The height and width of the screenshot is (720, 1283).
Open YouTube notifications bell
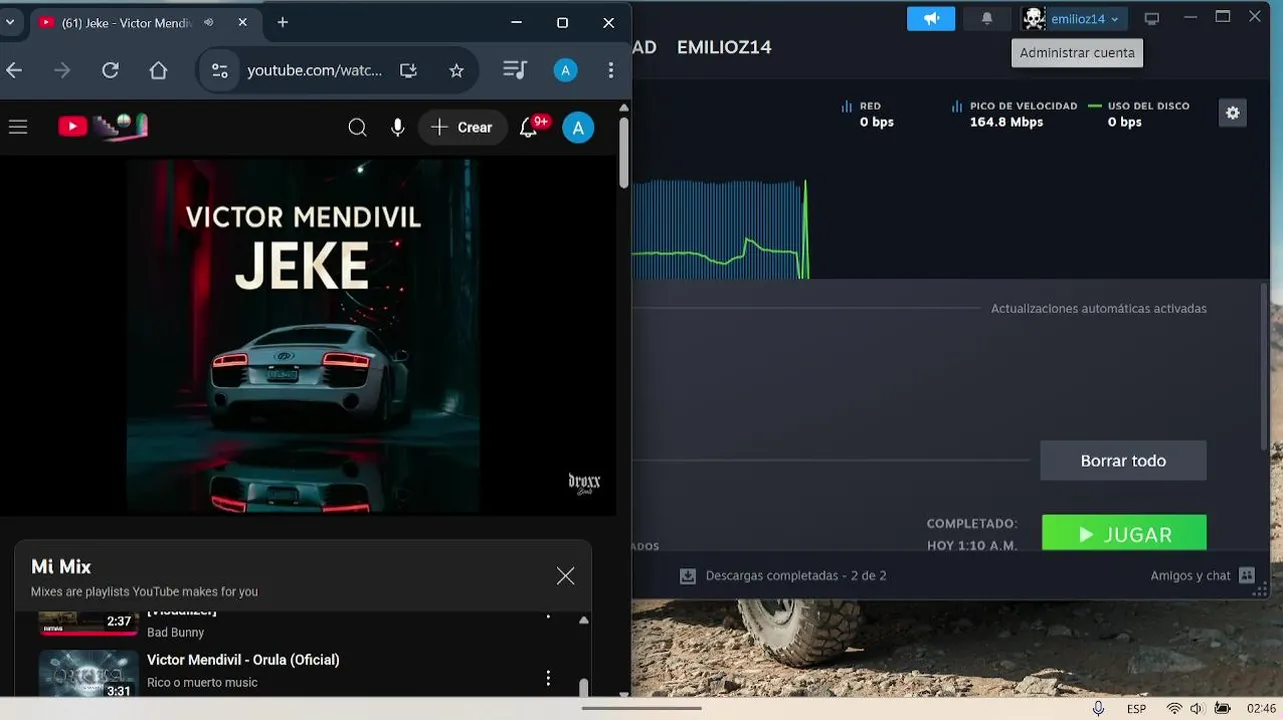pyautogui.click(x=529, y=127)
